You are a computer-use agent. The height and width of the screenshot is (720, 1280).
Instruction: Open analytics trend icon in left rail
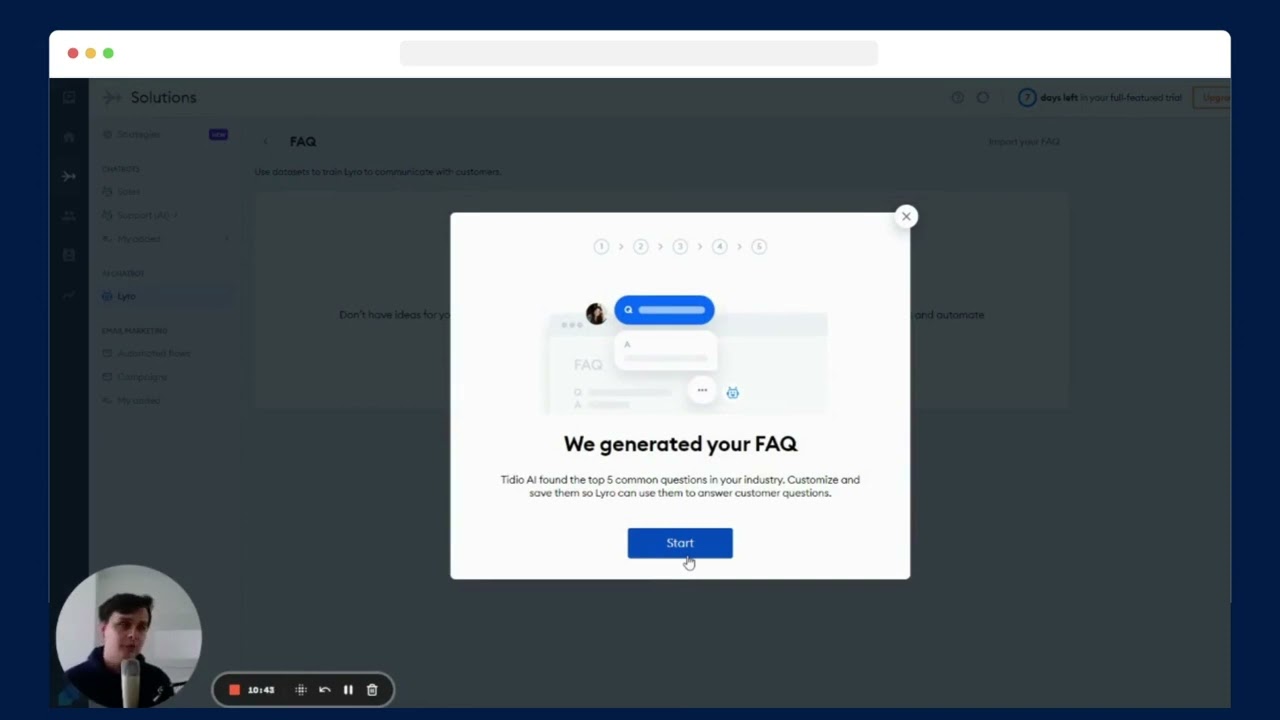[69, 295]
